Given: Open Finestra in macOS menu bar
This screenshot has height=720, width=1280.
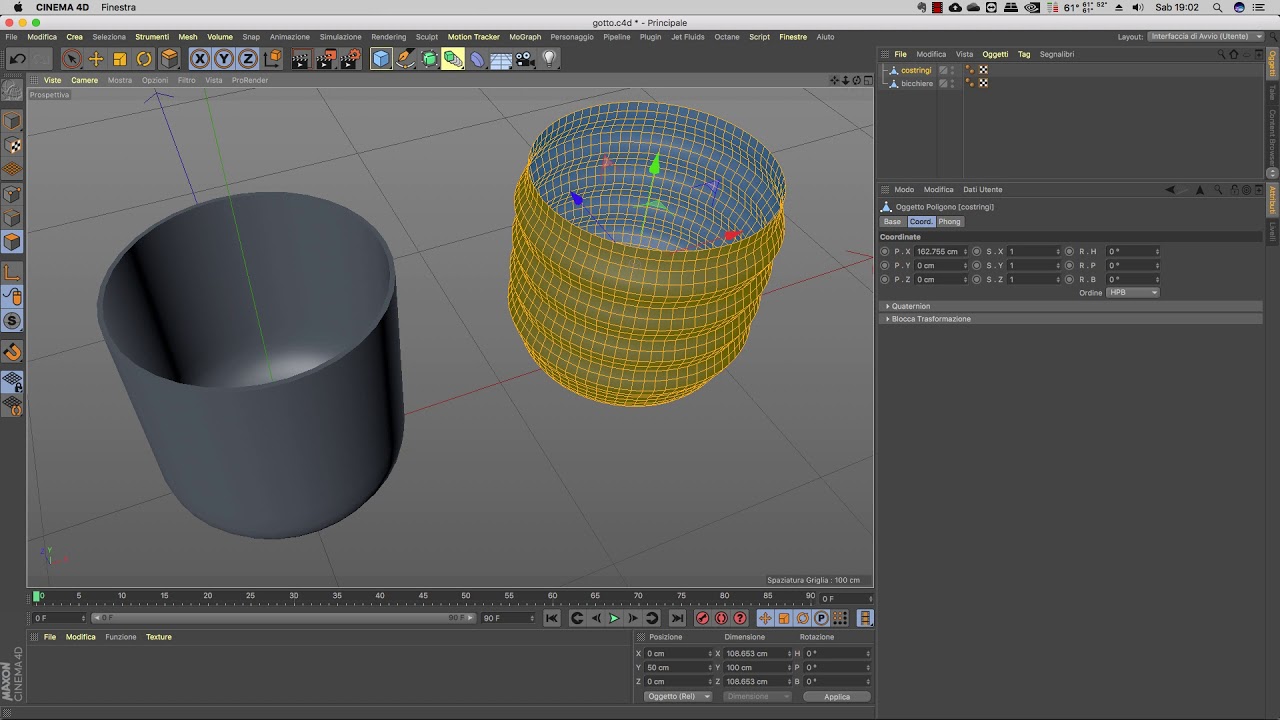Looking at the screenshot, I should [x=118, y=7].
